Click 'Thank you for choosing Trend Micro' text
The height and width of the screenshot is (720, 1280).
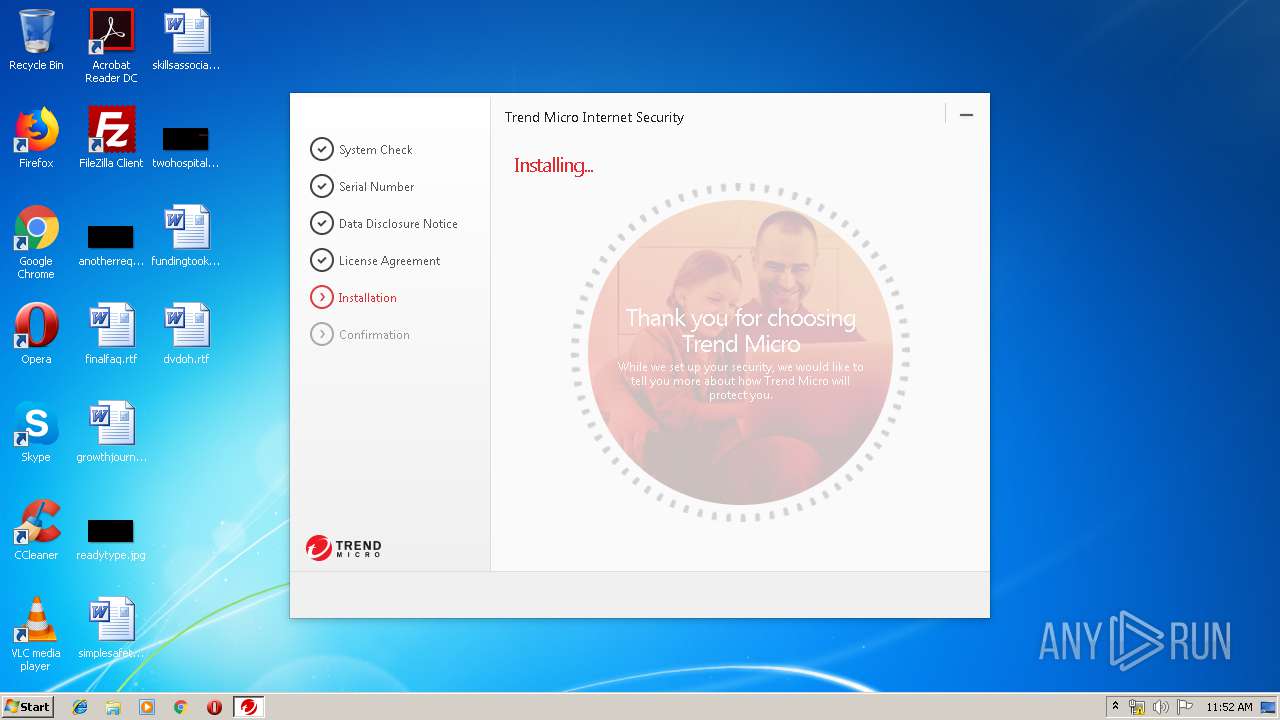pos(741,331)
